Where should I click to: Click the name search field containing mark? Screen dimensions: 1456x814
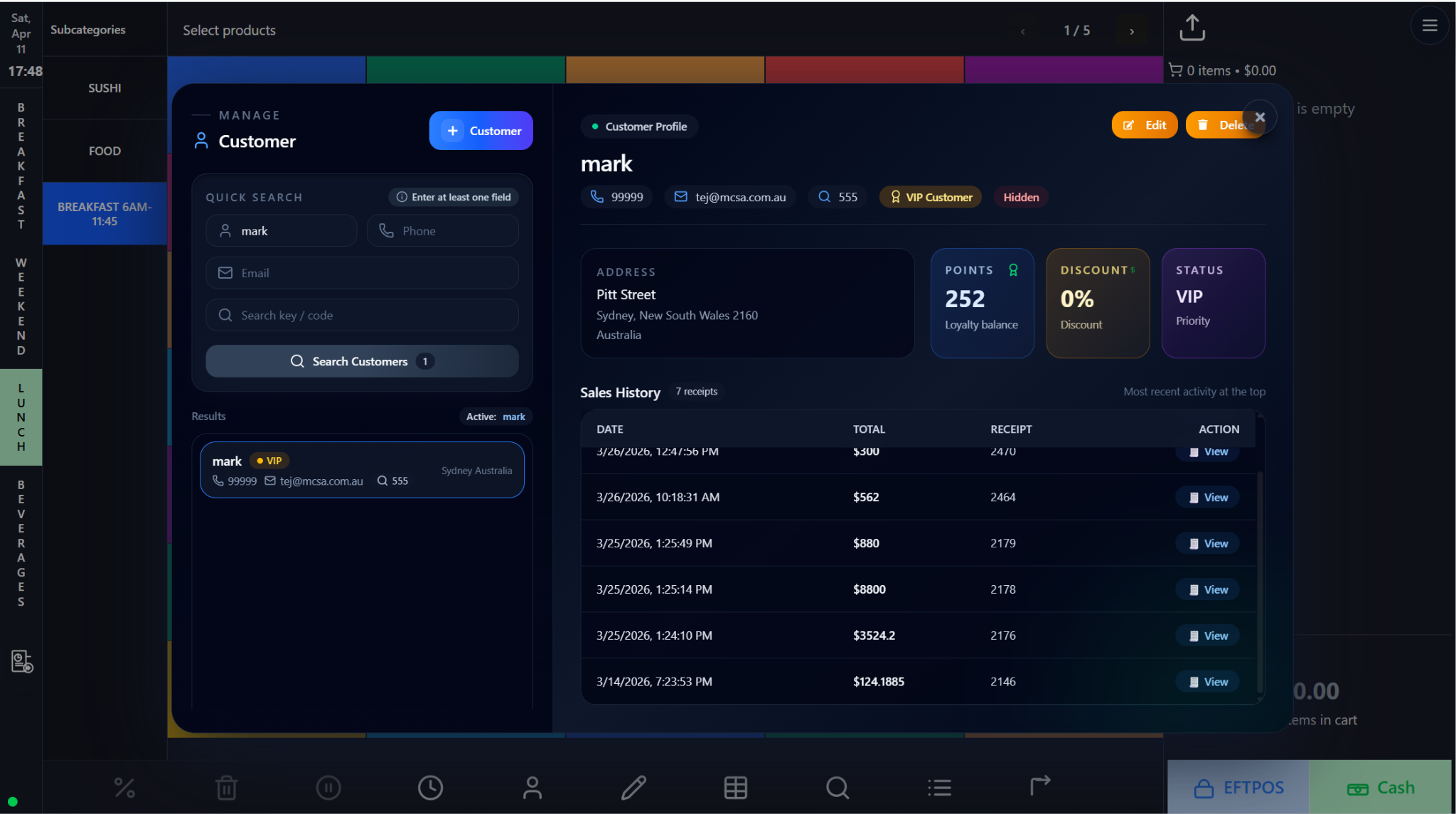[282, 231]
